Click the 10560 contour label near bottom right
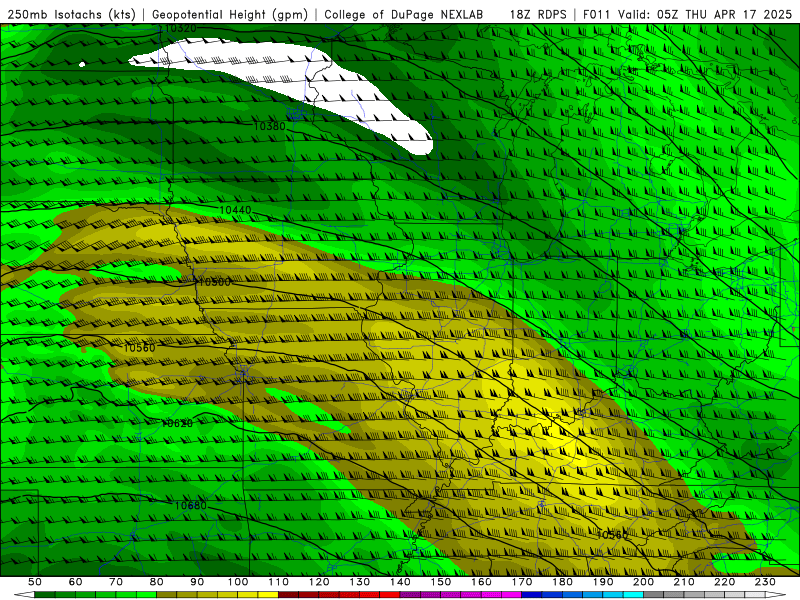This screenshot has height=600, width=800. (x=613, y=535)
